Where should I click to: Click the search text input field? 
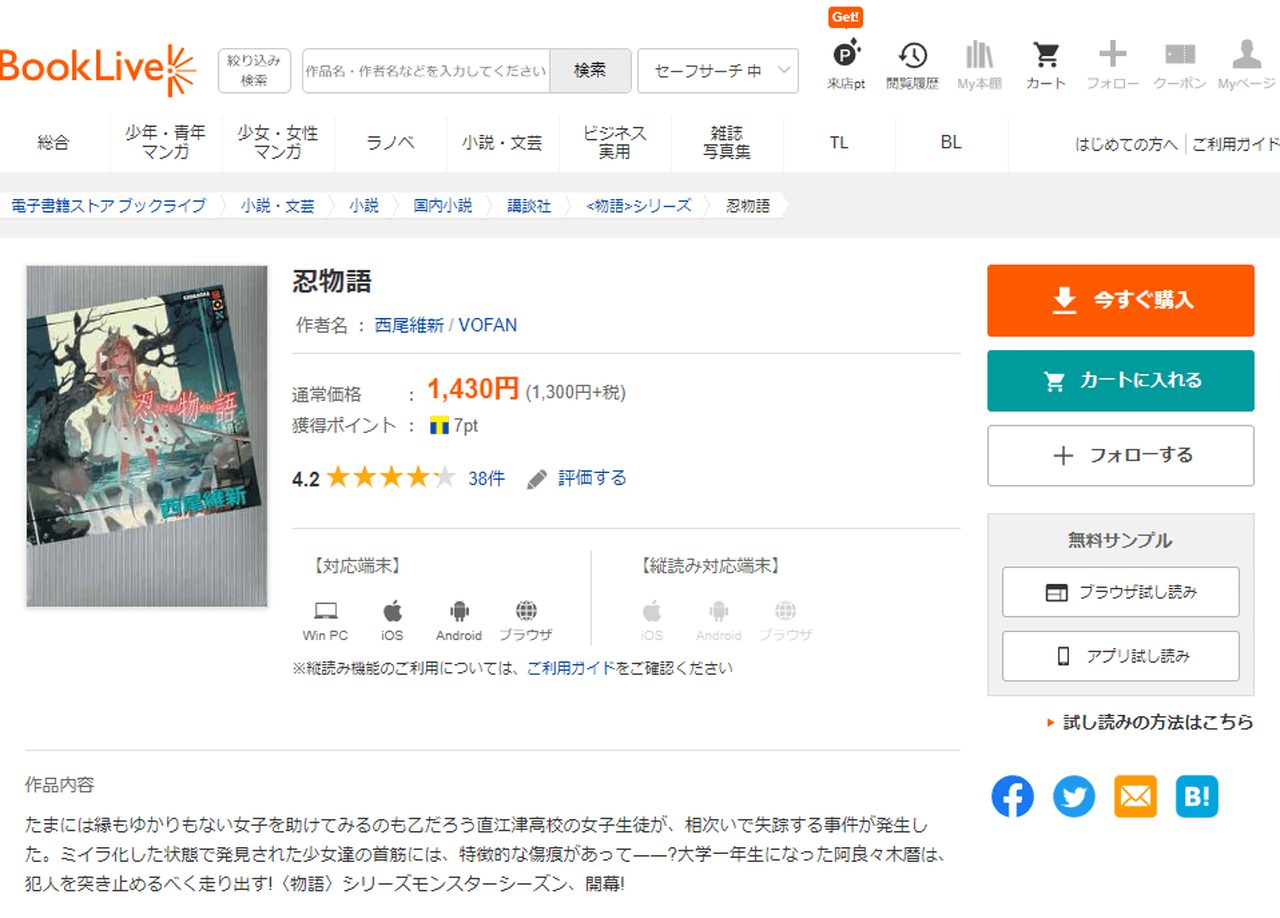click(x=426, y=71)
